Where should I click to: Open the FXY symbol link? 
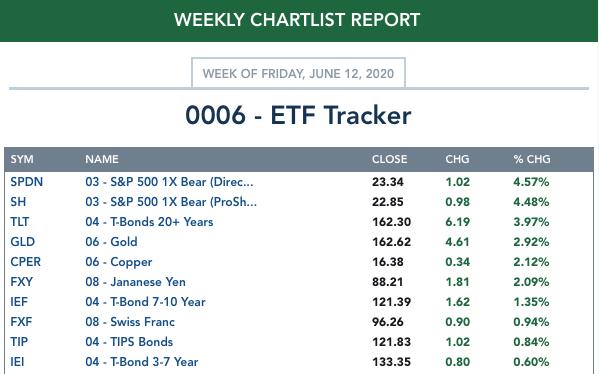21,282
